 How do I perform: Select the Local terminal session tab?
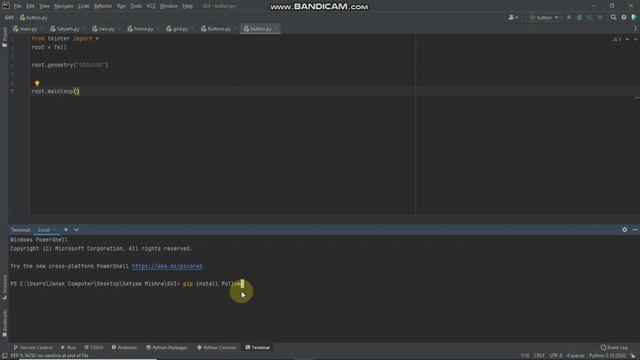[44, 230]
